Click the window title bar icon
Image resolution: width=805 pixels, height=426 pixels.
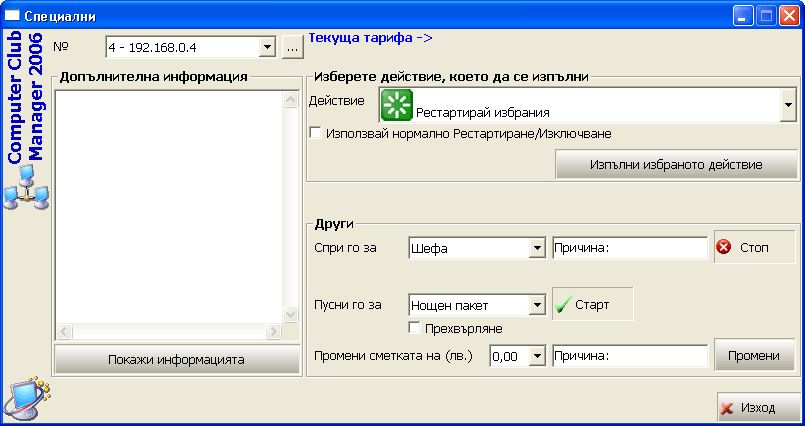(x=12, y=16)
